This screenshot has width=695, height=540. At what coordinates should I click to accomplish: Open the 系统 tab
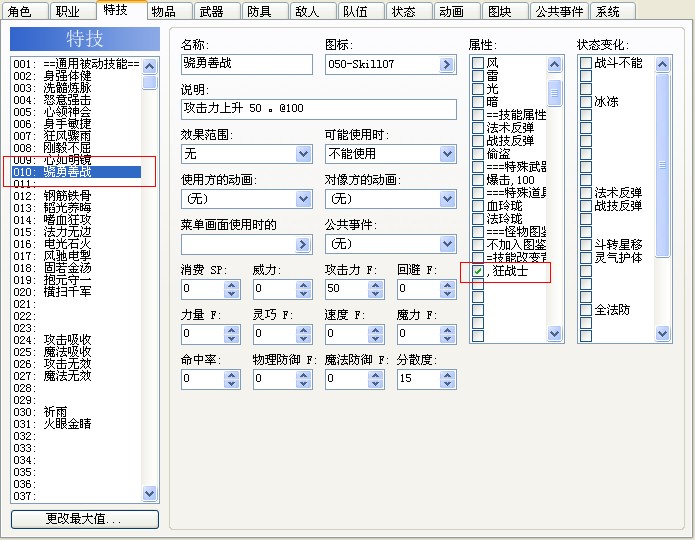point(613,12)
